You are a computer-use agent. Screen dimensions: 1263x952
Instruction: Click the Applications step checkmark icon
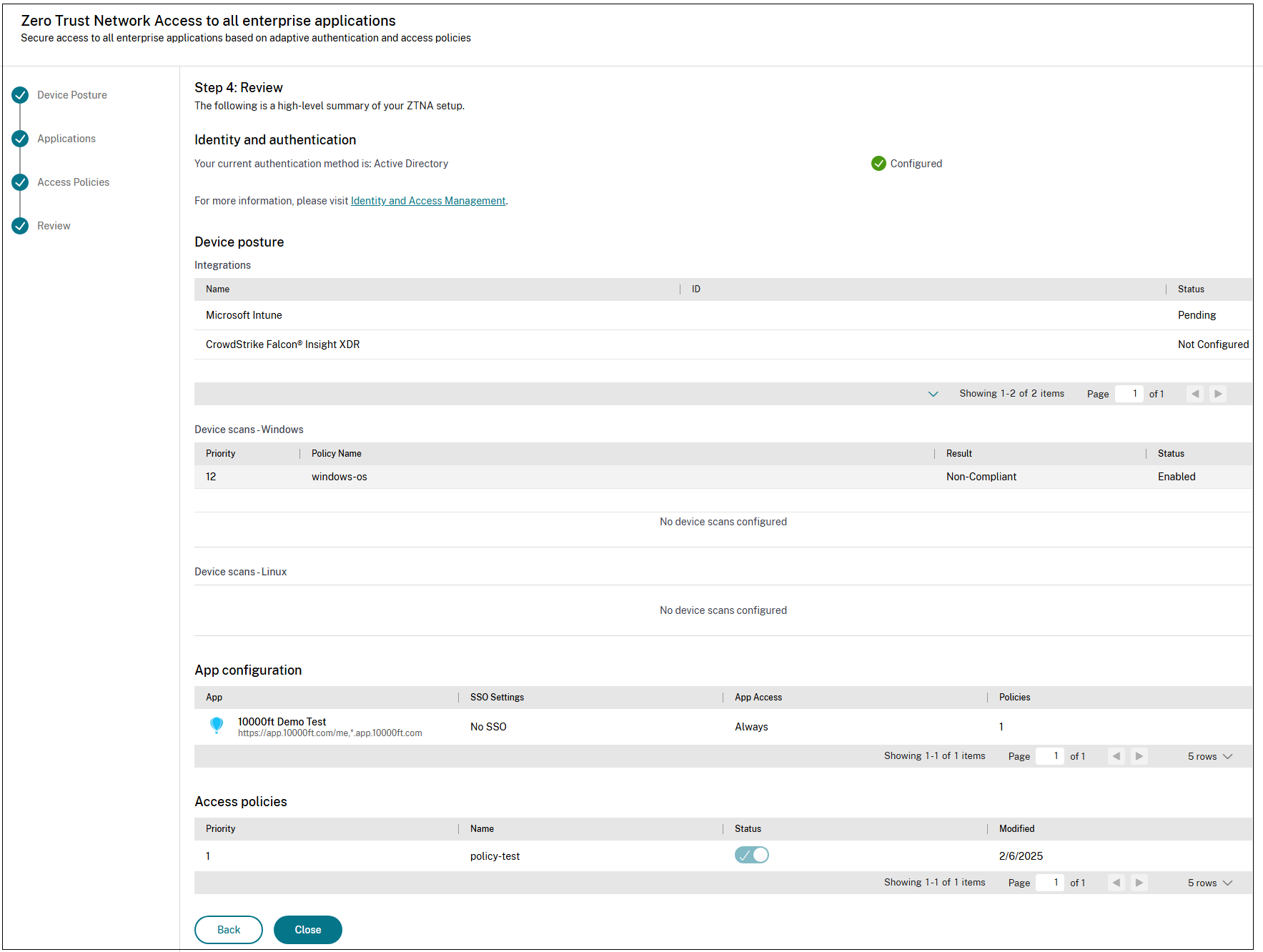[20, 139]
